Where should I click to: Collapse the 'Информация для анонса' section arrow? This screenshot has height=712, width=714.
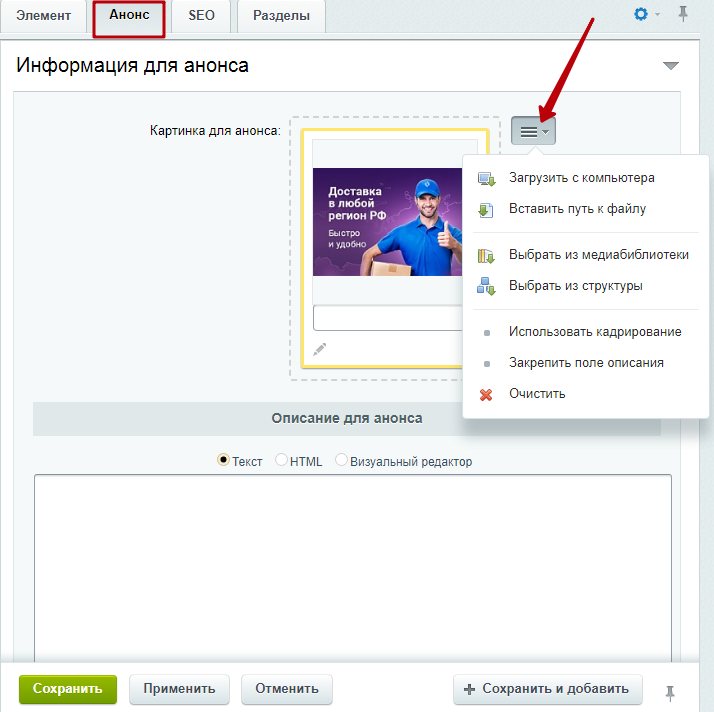coord(670,66)
